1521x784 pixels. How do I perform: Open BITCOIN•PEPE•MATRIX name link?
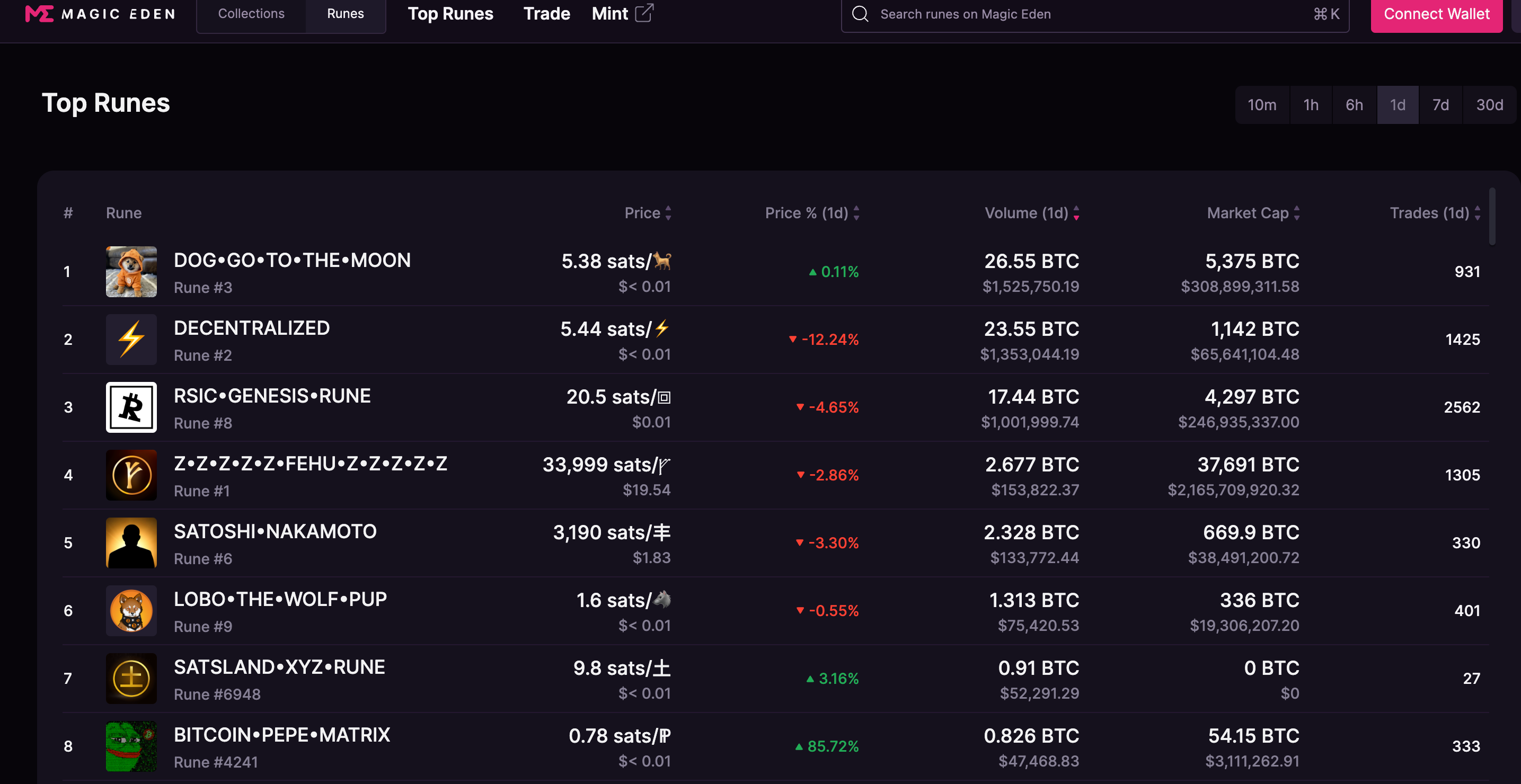[282, 736]
